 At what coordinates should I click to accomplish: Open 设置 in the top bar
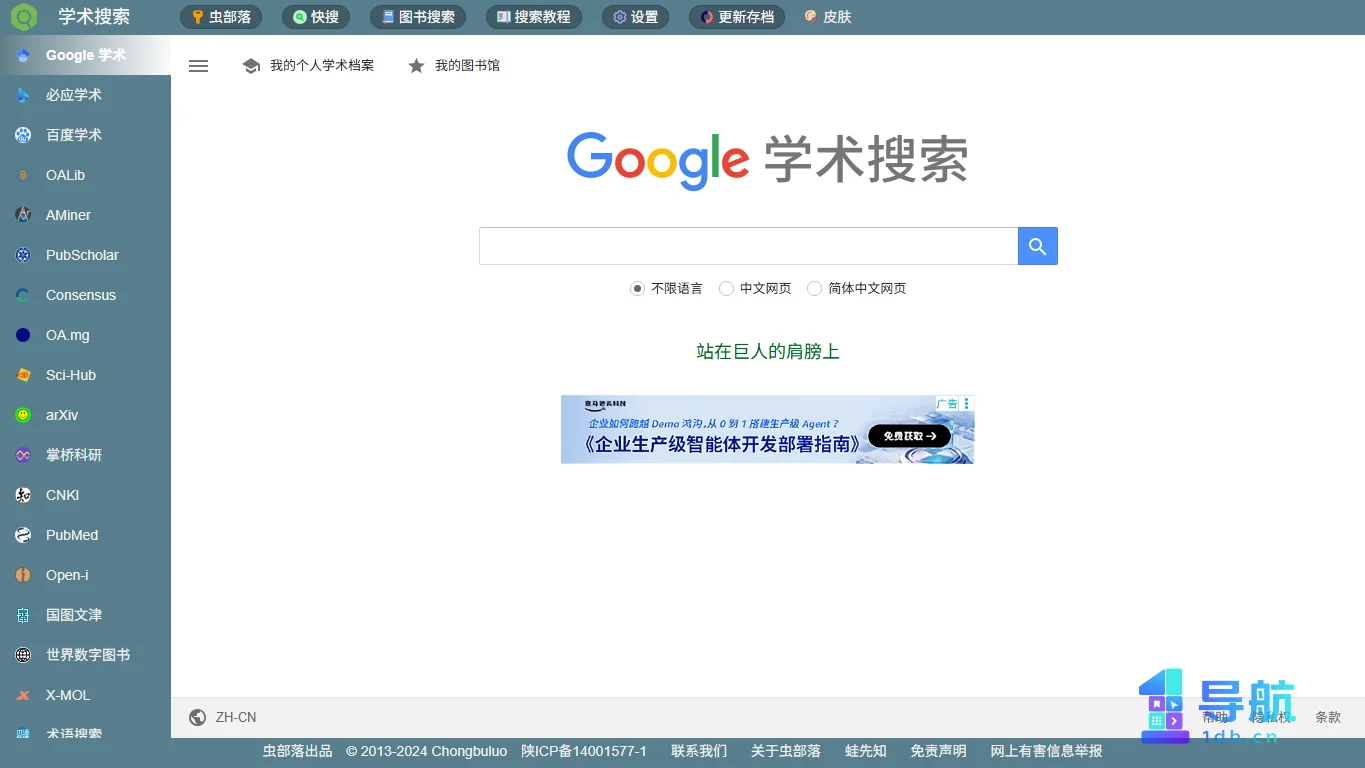pos(636,17)
